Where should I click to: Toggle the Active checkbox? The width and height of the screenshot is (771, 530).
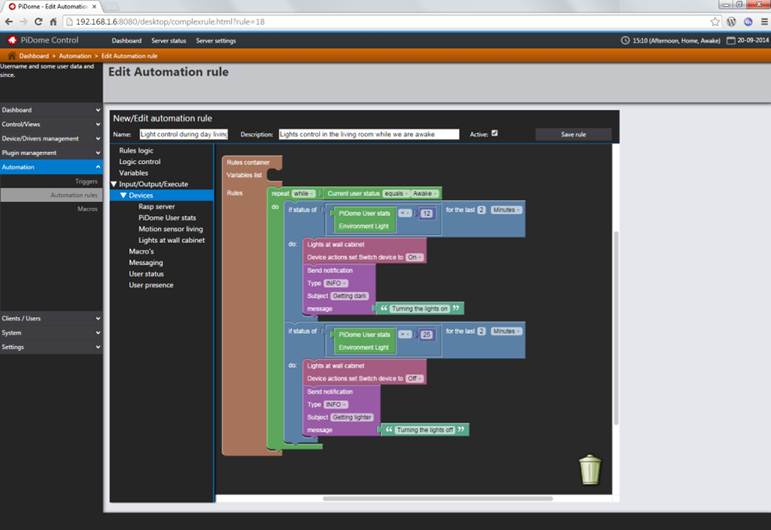point(494,133)
